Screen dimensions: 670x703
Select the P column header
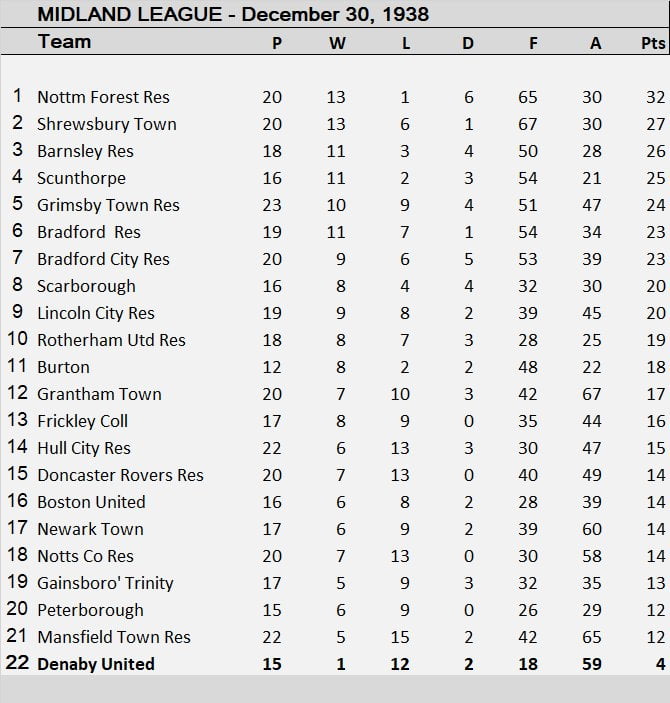276,43
